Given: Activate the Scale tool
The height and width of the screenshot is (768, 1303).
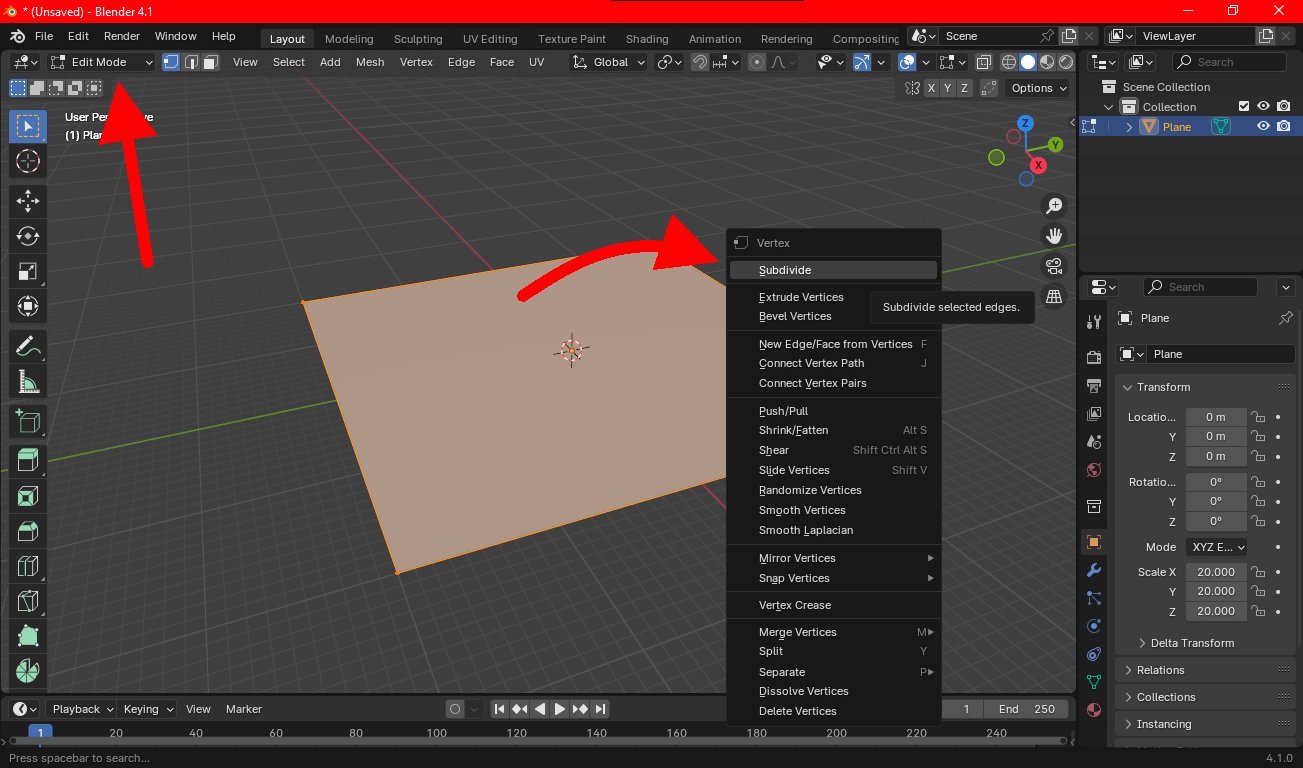Looking at the screenshot, I should 28,271.
